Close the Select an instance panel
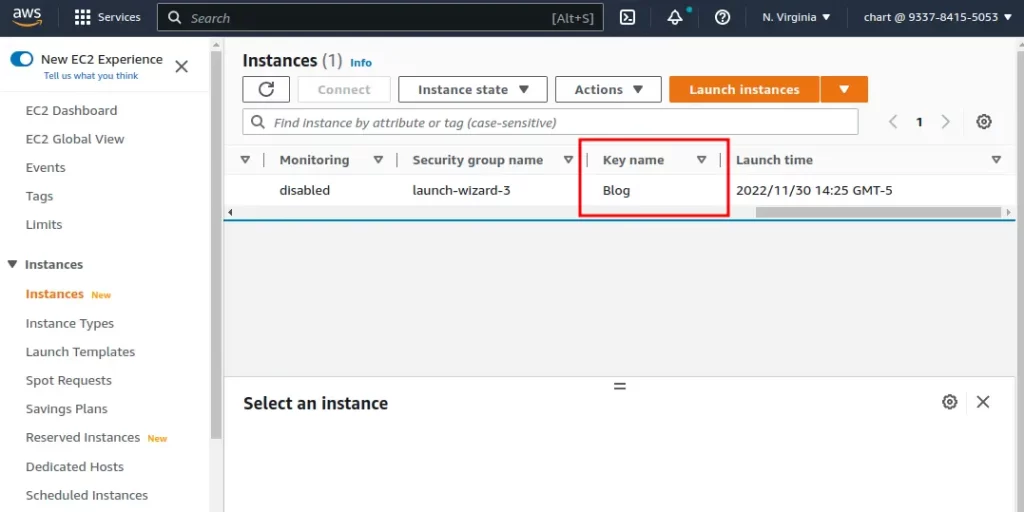Screen dimensions: 1024x512 click(x=983, y=402)
